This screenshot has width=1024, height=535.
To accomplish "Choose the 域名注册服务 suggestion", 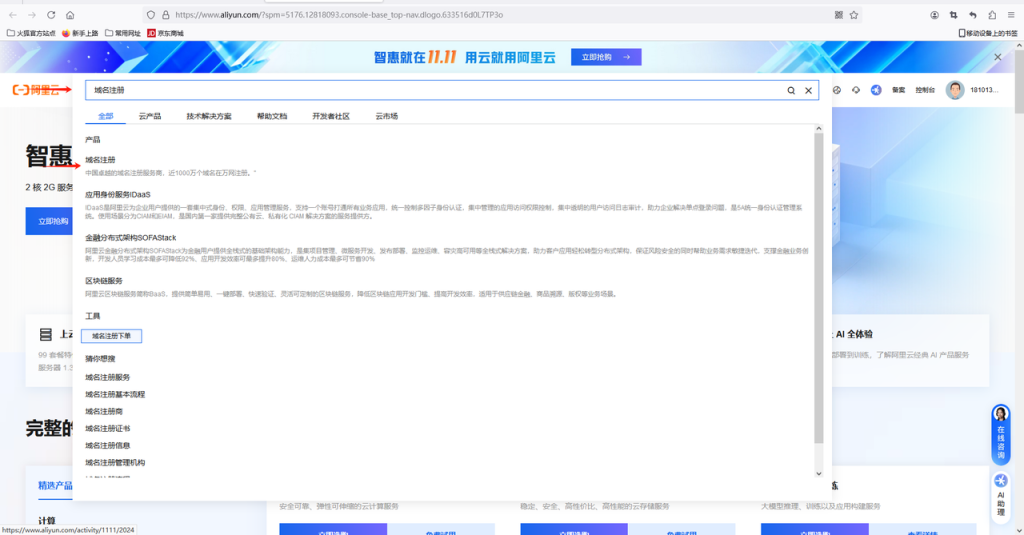I will point(108,378).
